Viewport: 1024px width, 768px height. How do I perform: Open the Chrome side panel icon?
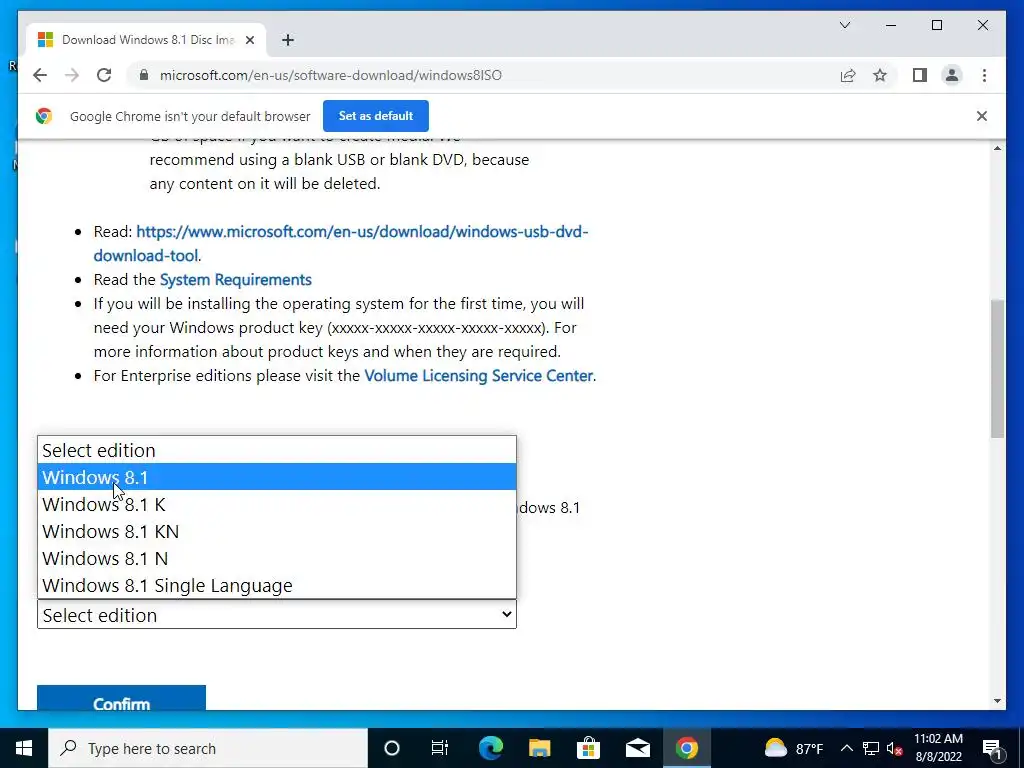point(920,75)
